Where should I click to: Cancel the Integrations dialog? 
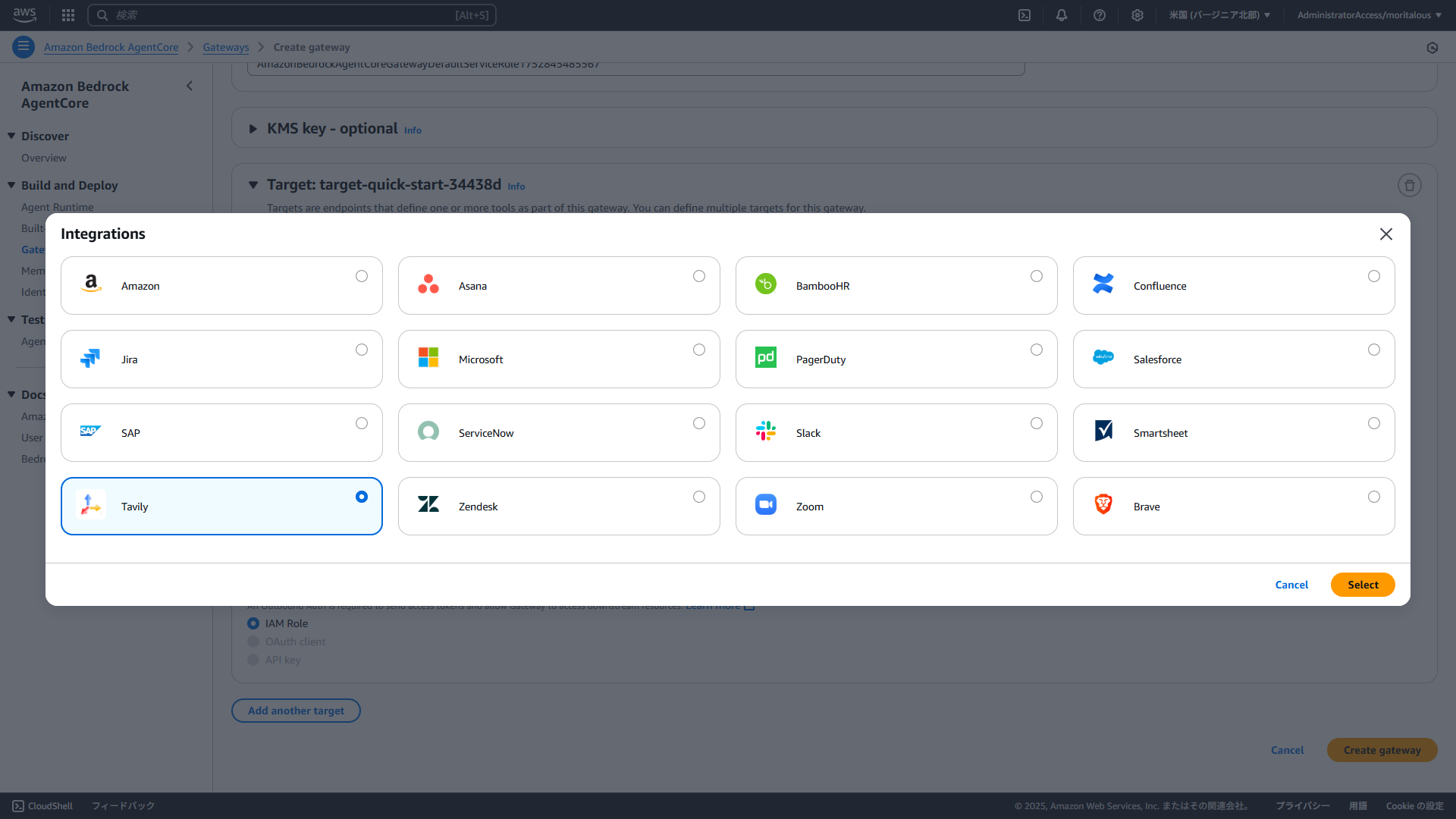[1291, 585]
